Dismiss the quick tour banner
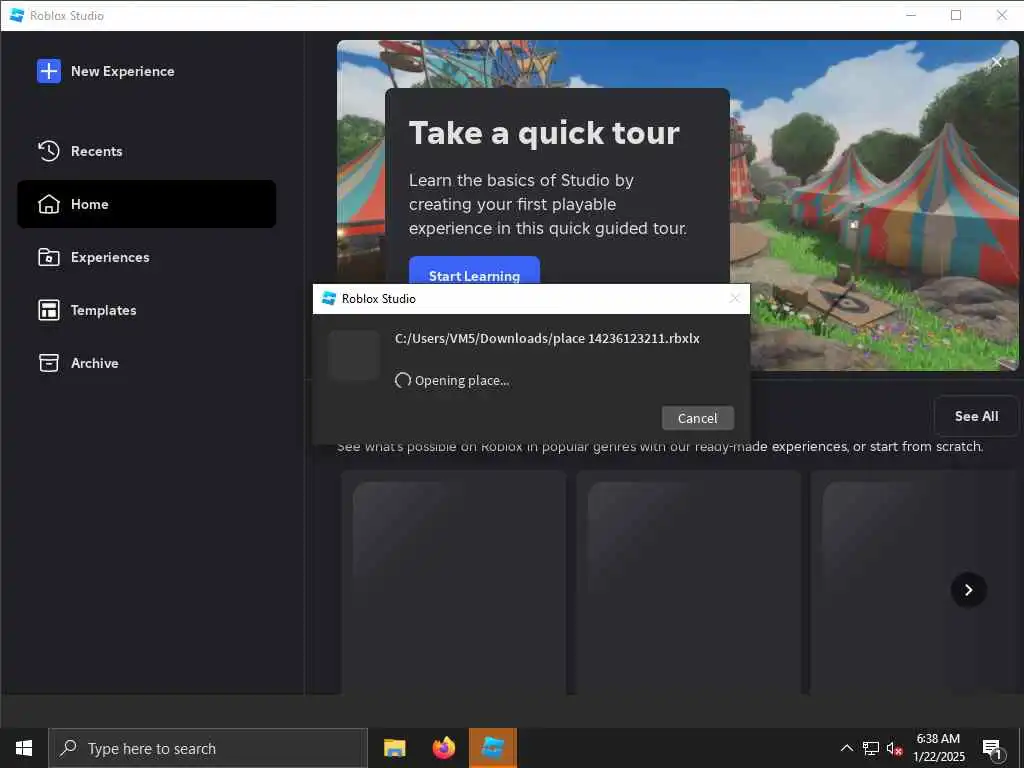The height and width of the screenshot is (768, 1024). pyautogui.click(x=997, y=62)
